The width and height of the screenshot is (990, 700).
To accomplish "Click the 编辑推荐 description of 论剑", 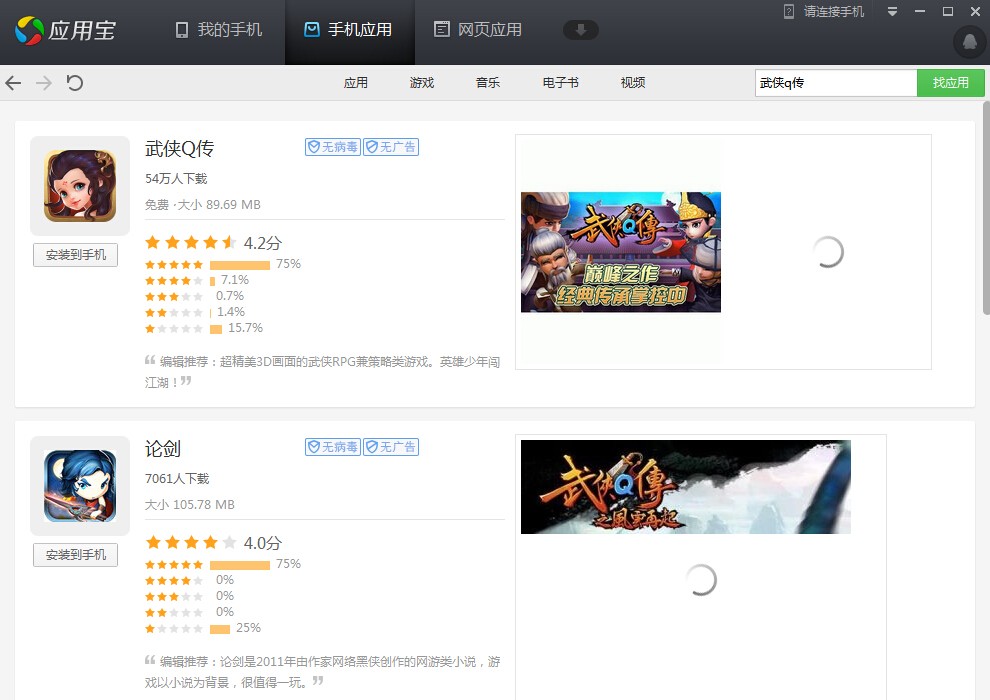I will coord(323,672).
